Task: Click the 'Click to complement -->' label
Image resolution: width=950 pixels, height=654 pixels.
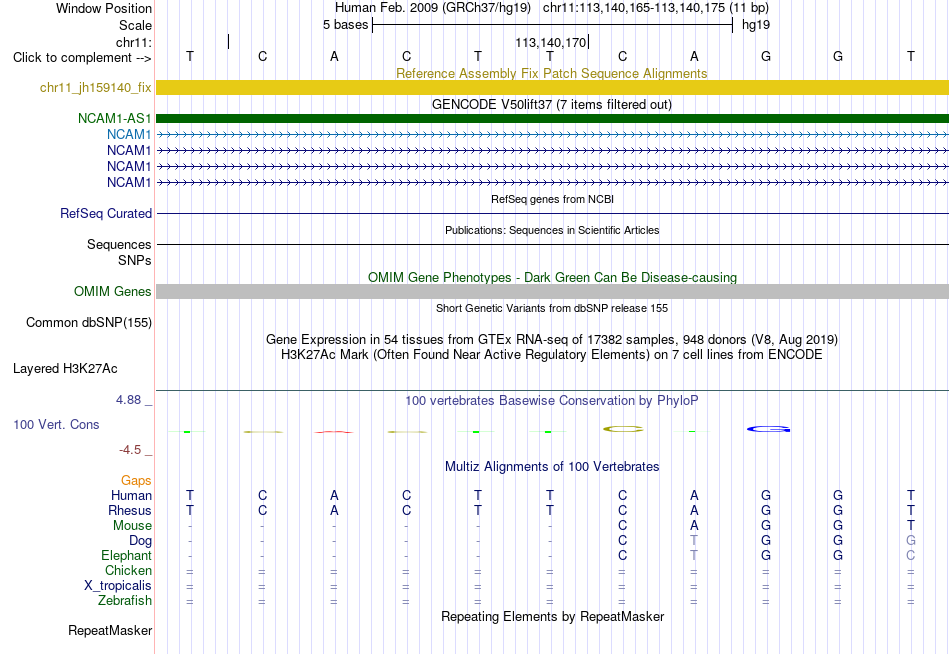Action: 82,58
